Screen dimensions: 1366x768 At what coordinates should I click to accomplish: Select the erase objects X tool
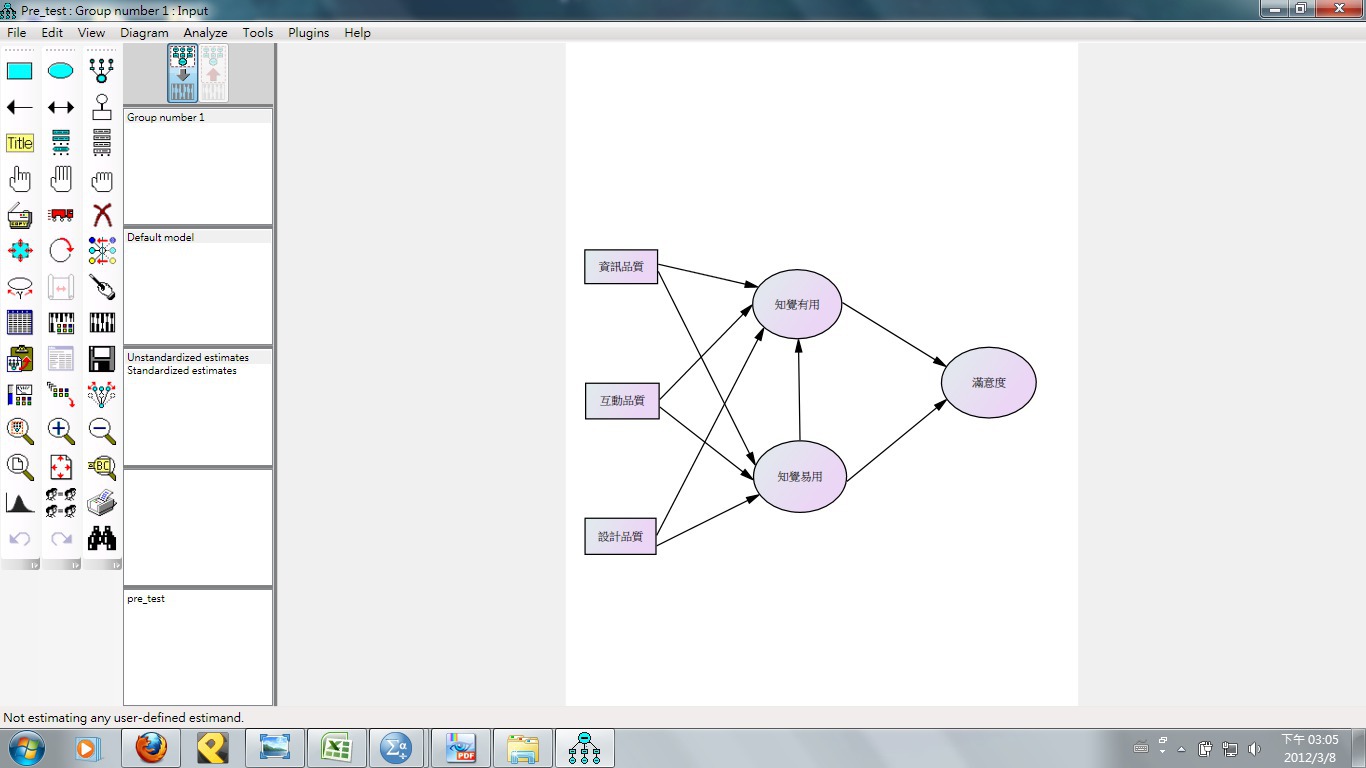(x=102, y=215)
